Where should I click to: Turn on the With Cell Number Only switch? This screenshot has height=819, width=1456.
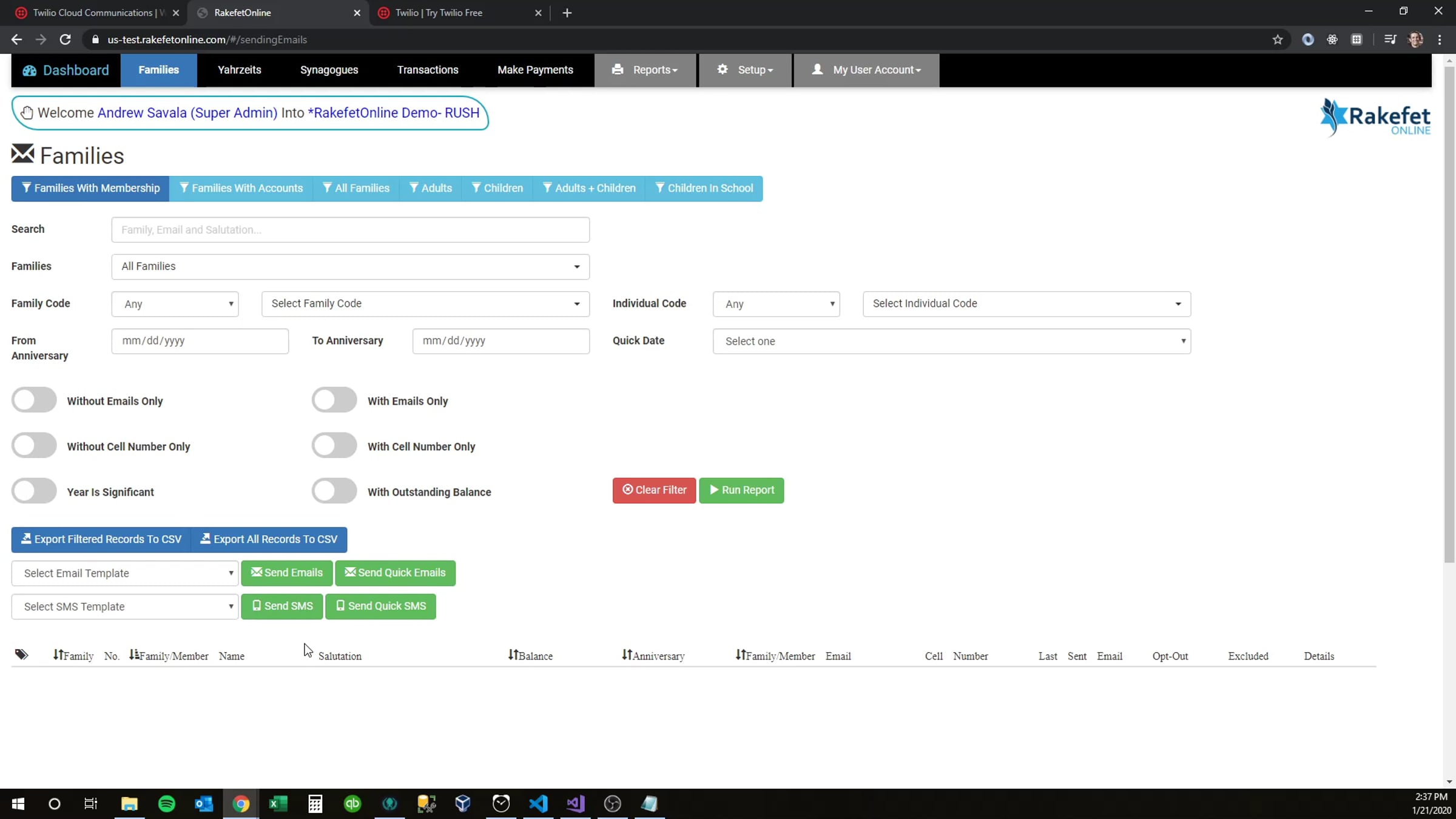point(334,446)
